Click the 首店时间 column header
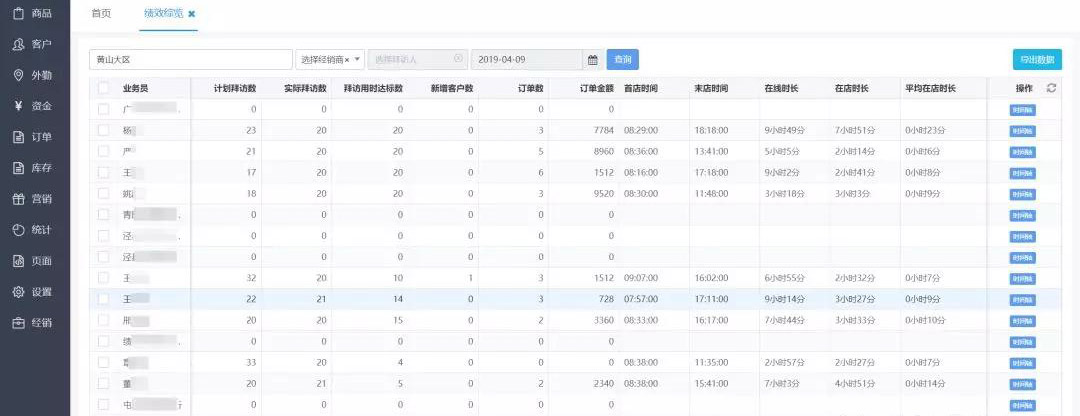Image resolution: width=1080 pixels, height=416 pixels. point(641,89)
